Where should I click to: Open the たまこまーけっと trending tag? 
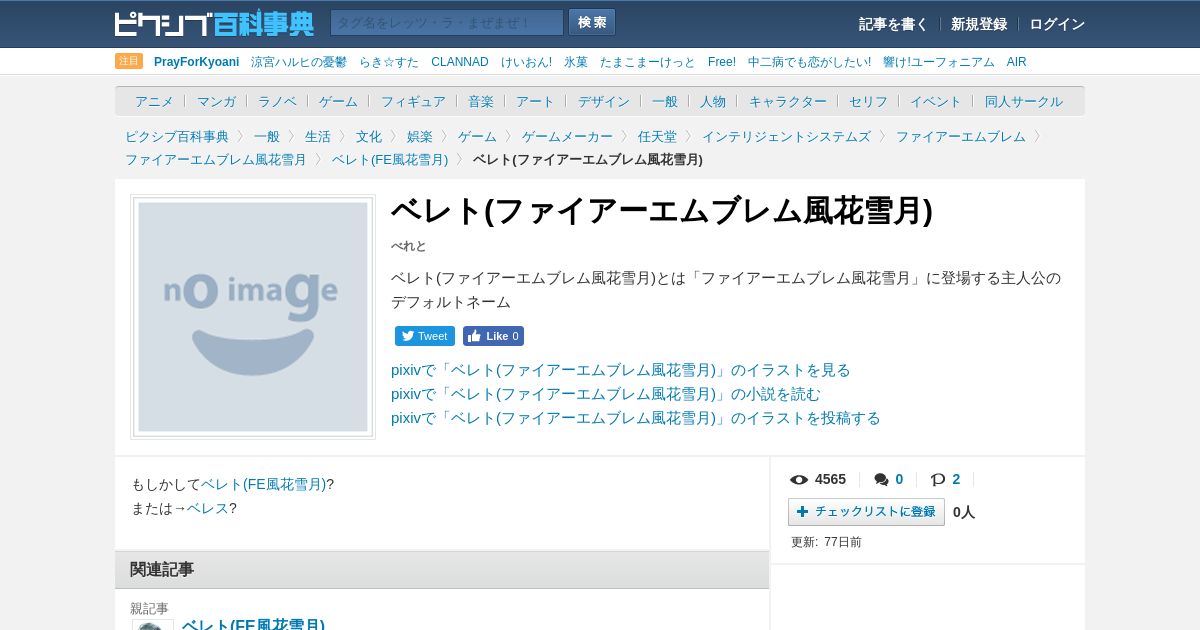(x=648, y=62)
